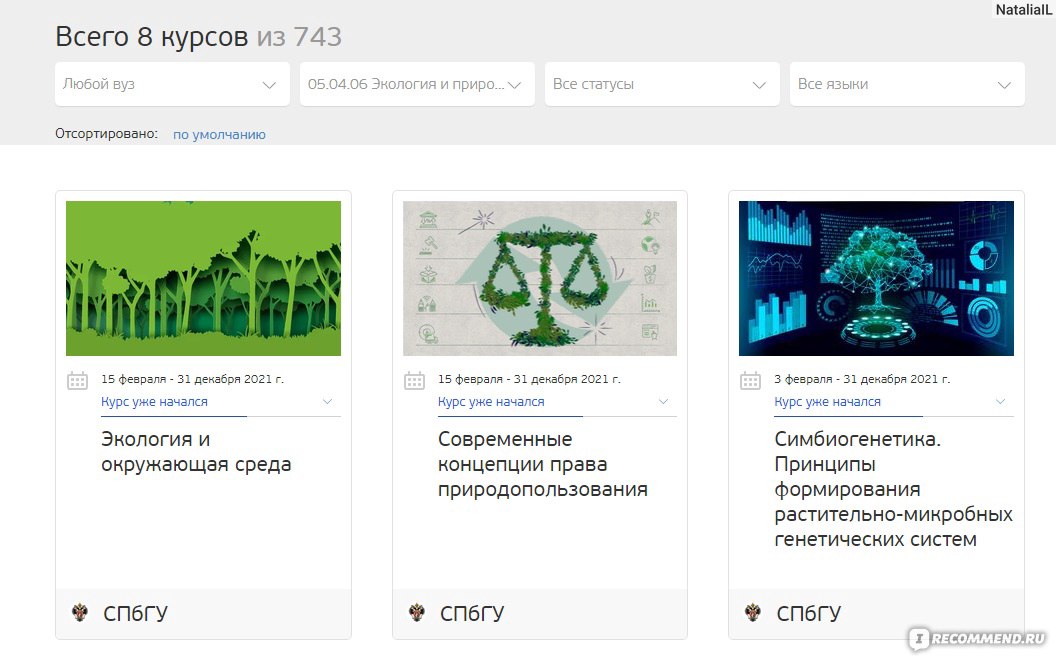Select 'СПбГУ' label on Симбиогенетика card
The image size is (1056, 660).
pos(809,614)
